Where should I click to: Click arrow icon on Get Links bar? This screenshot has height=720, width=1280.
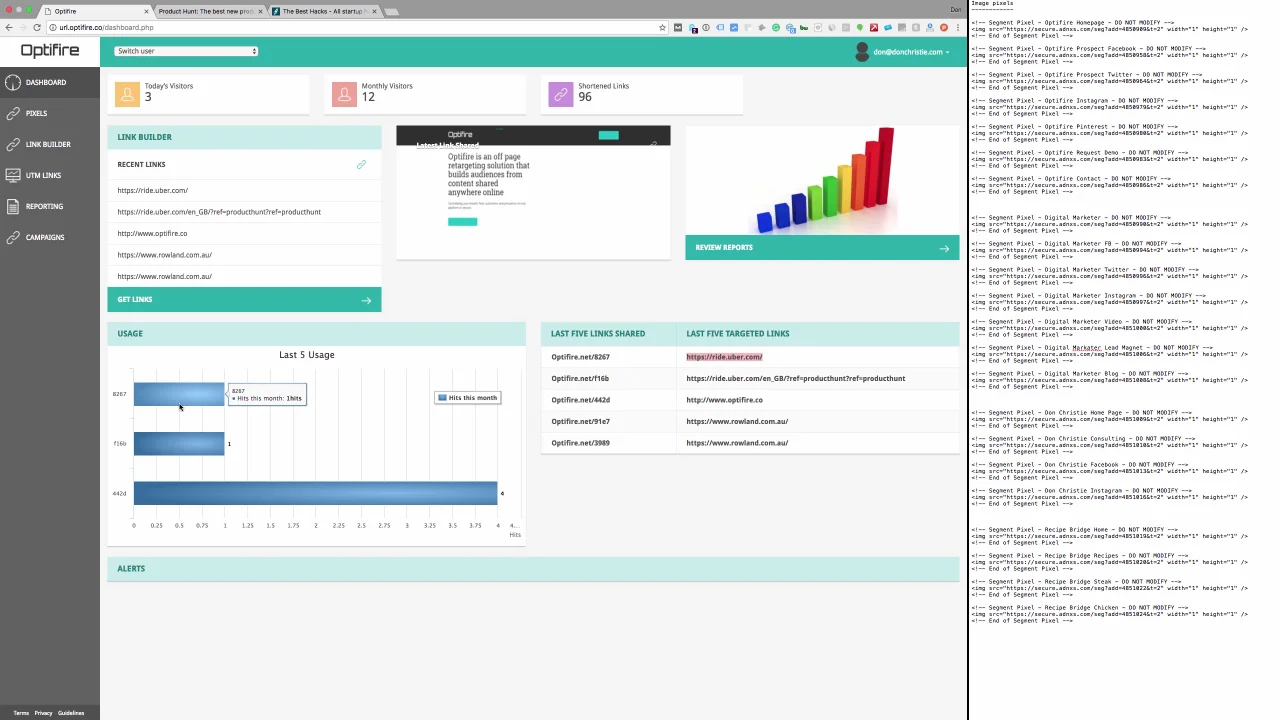pos(366,300)
